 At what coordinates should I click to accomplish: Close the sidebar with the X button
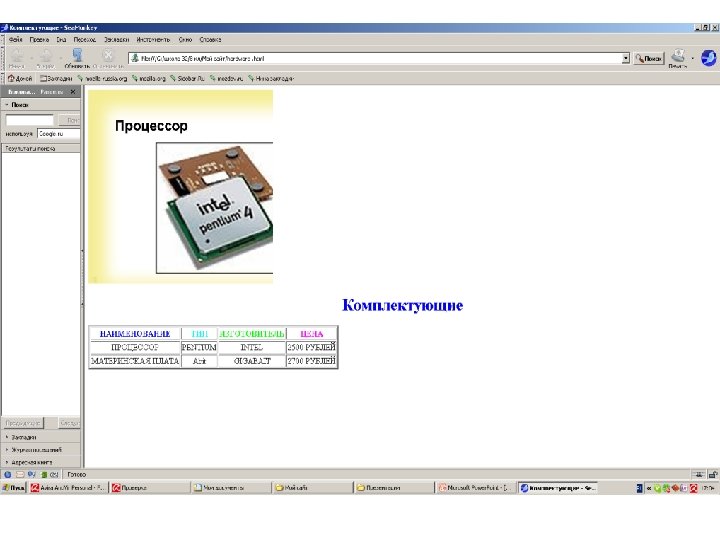[x=73, y=92]
